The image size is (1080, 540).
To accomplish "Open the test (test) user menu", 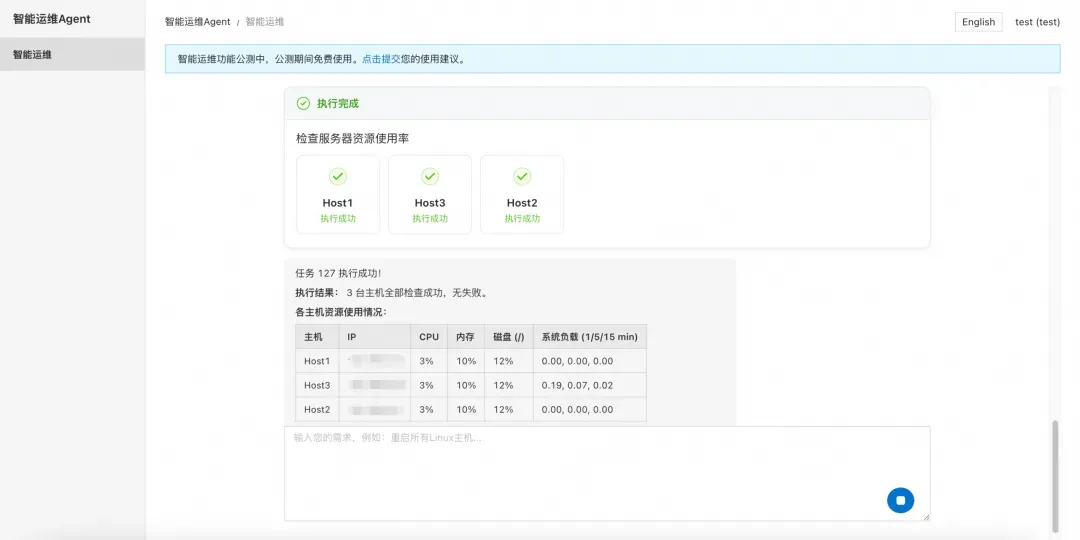I will (1037, 22).
